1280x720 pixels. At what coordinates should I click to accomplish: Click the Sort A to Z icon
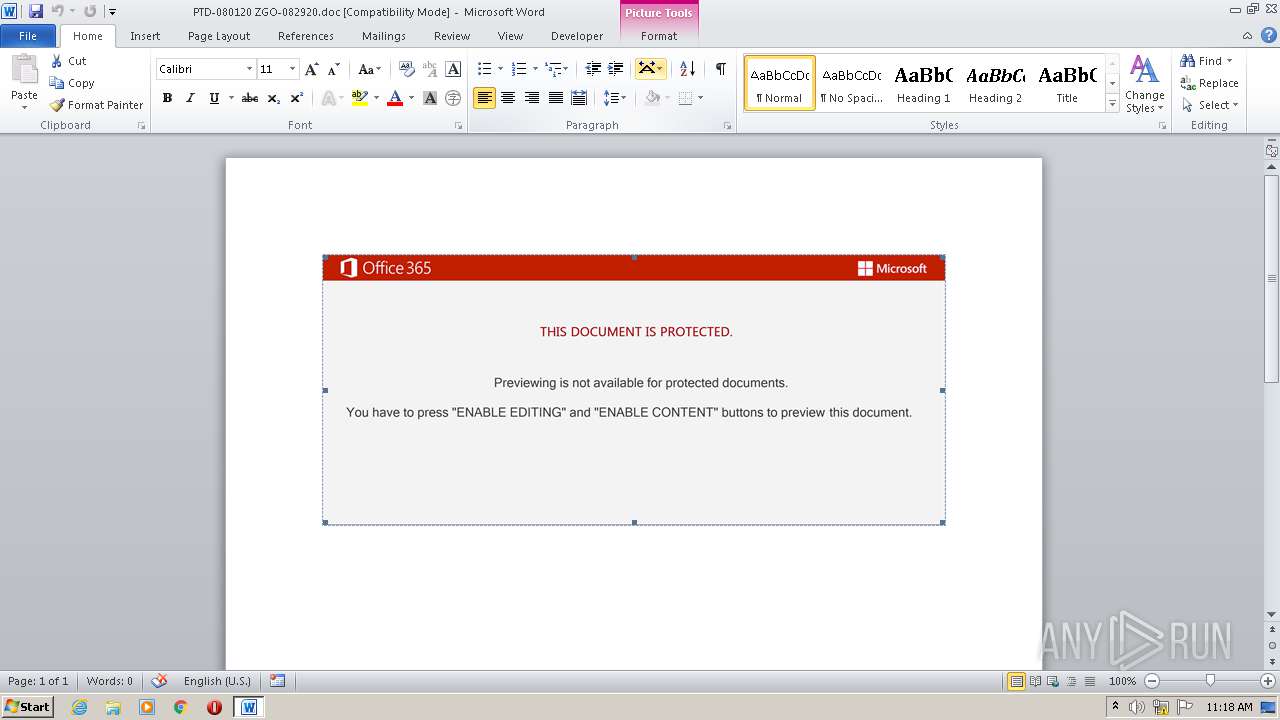[x=687, y=69]
